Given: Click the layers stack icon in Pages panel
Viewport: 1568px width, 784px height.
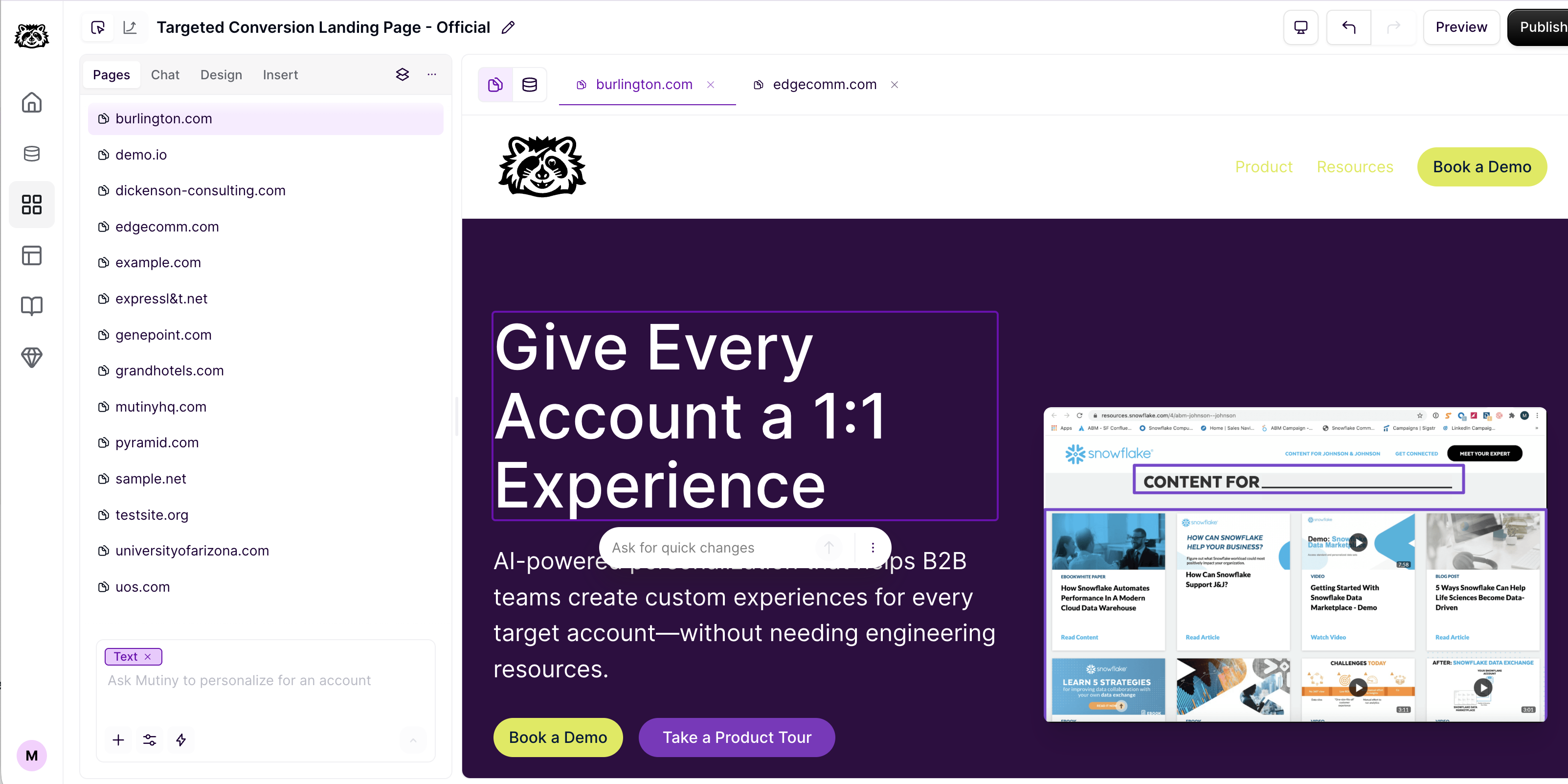Looking at the screenshot, I should click(x=403, y=74).
